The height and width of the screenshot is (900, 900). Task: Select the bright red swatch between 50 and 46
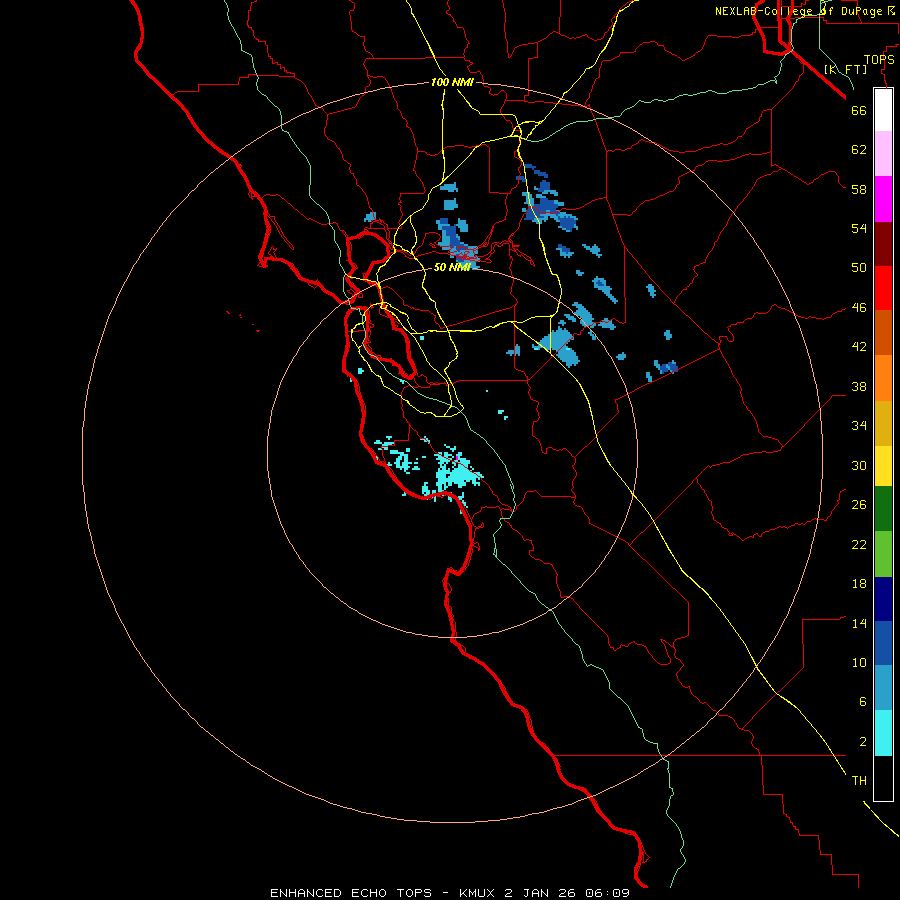883,288
